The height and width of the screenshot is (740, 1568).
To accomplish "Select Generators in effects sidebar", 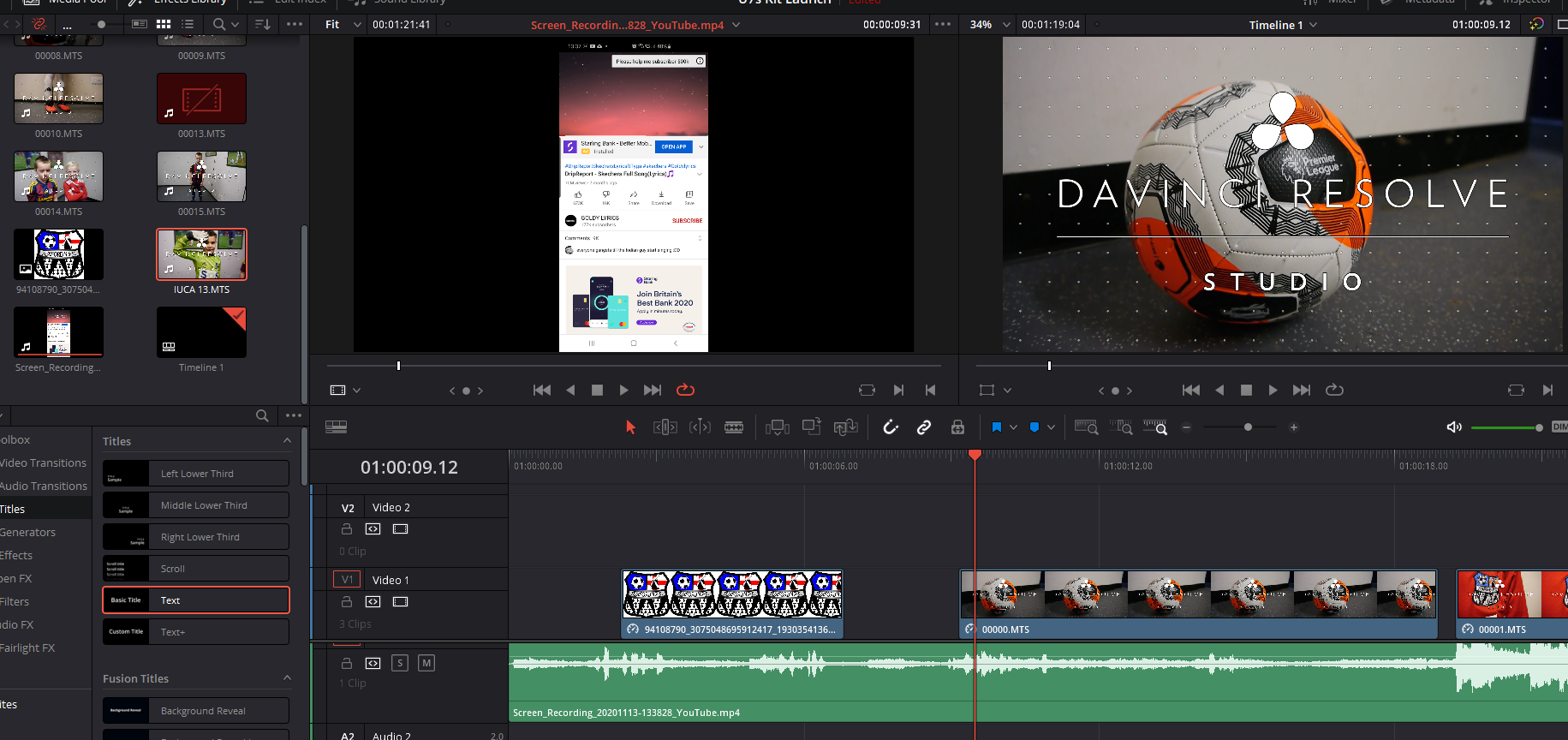I will click(28, 533).
